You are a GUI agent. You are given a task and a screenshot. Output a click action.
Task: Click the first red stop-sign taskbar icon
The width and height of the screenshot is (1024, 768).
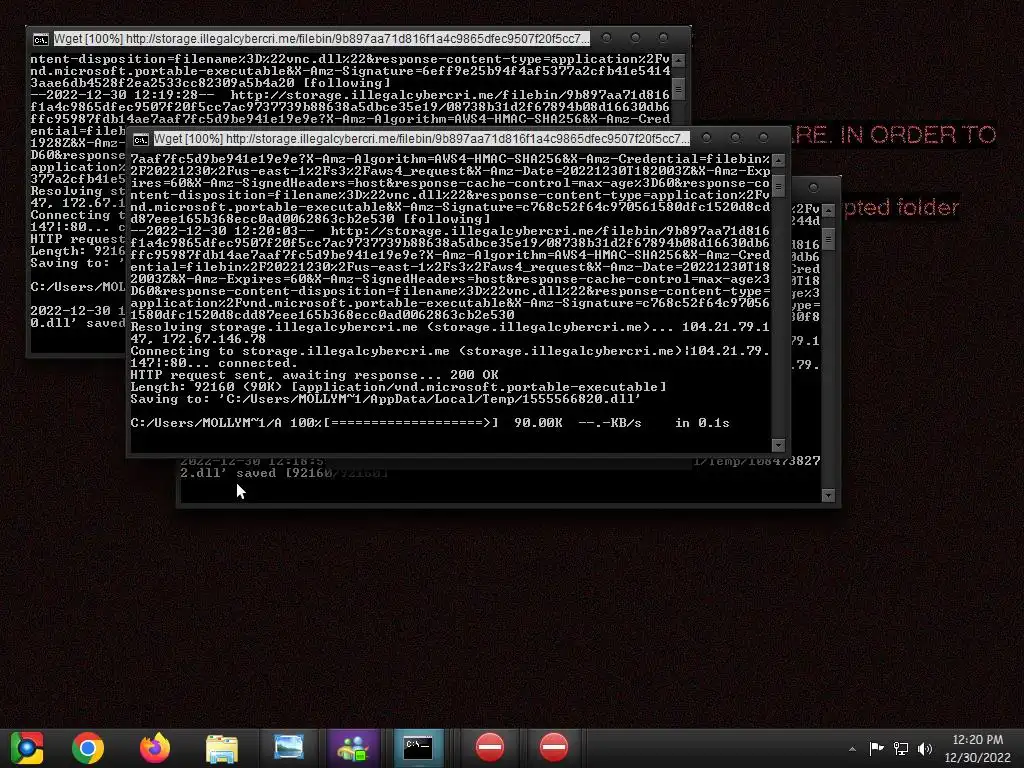tap(490, 747)
